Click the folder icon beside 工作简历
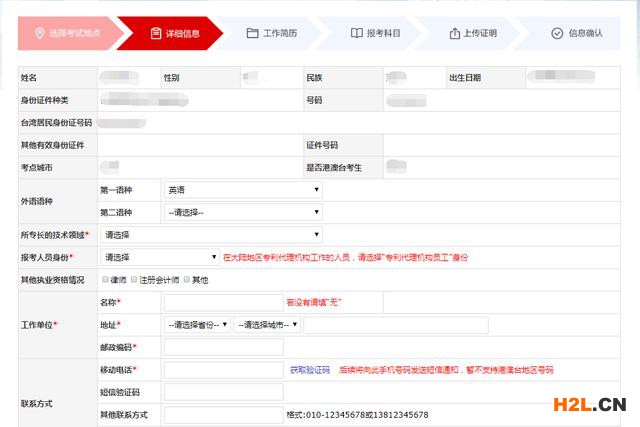Viewport: 640px width, 427px height. click(252, 33)
